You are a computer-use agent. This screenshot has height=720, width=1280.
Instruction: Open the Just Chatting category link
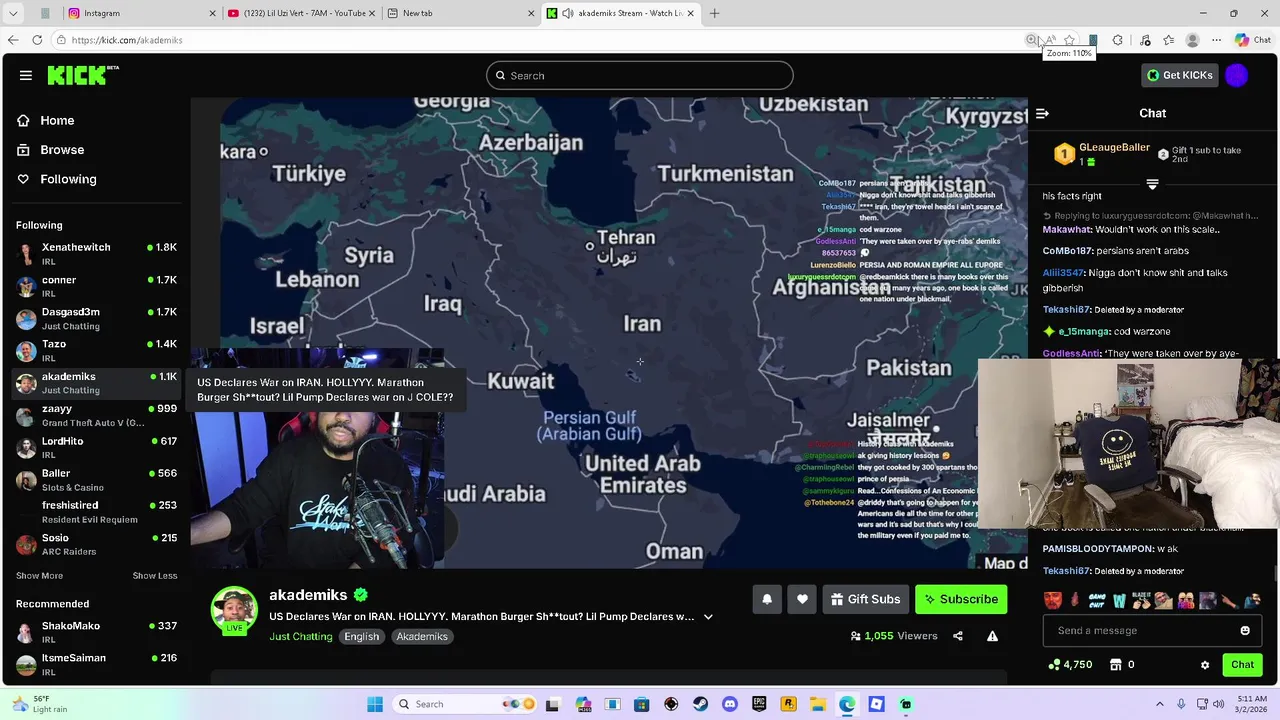point(300,636)
